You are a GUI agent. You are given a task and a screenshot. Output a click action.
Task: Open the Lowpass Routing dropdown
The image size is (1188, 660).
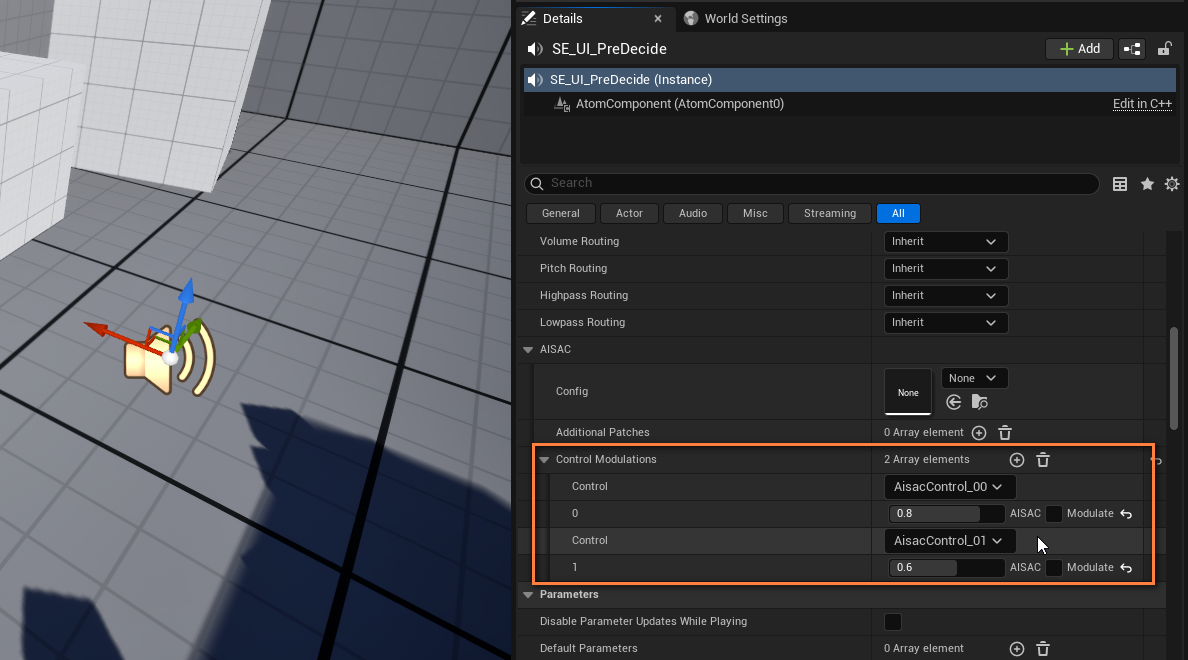(946, 323)
